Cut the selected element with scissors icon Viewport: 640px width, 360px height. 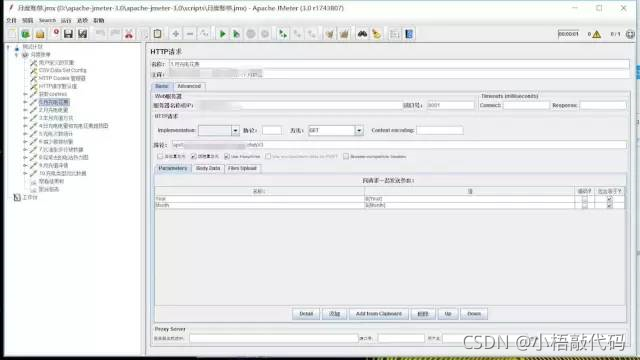click(129, 34)
